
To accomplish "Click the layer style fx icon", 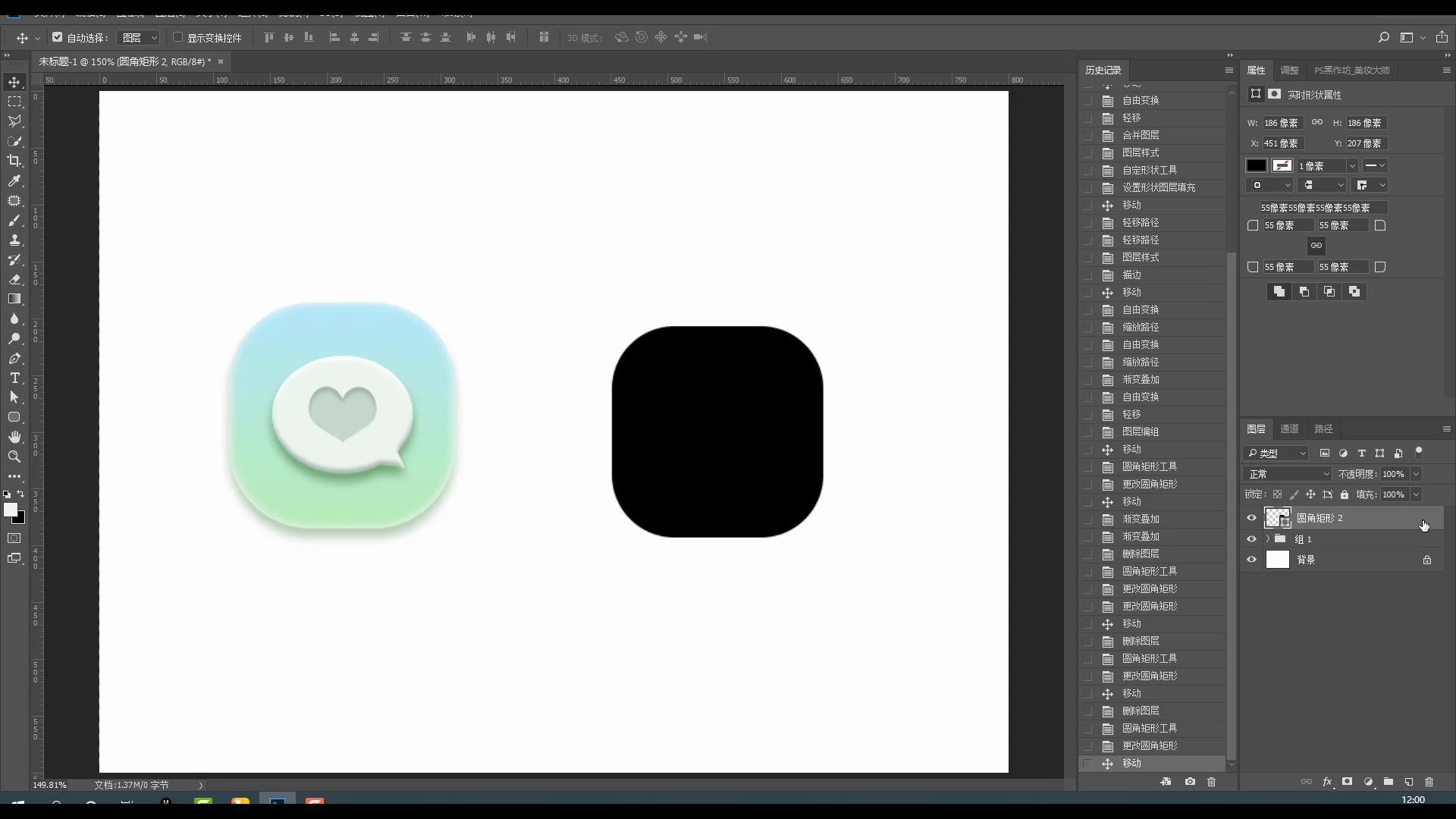I will click(x=1327, y=782).
